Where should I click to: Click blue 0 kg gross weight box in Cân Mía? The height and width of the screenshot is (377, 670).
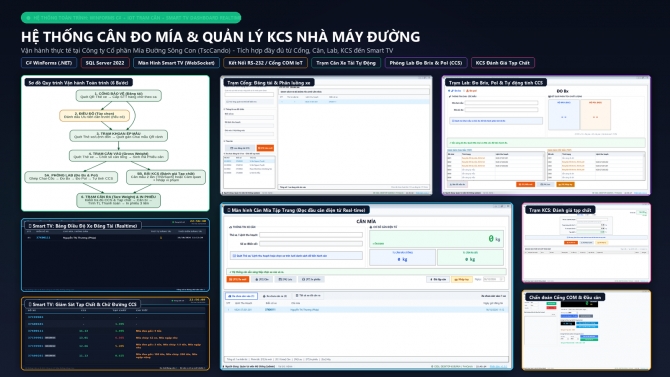coord(402,257)
